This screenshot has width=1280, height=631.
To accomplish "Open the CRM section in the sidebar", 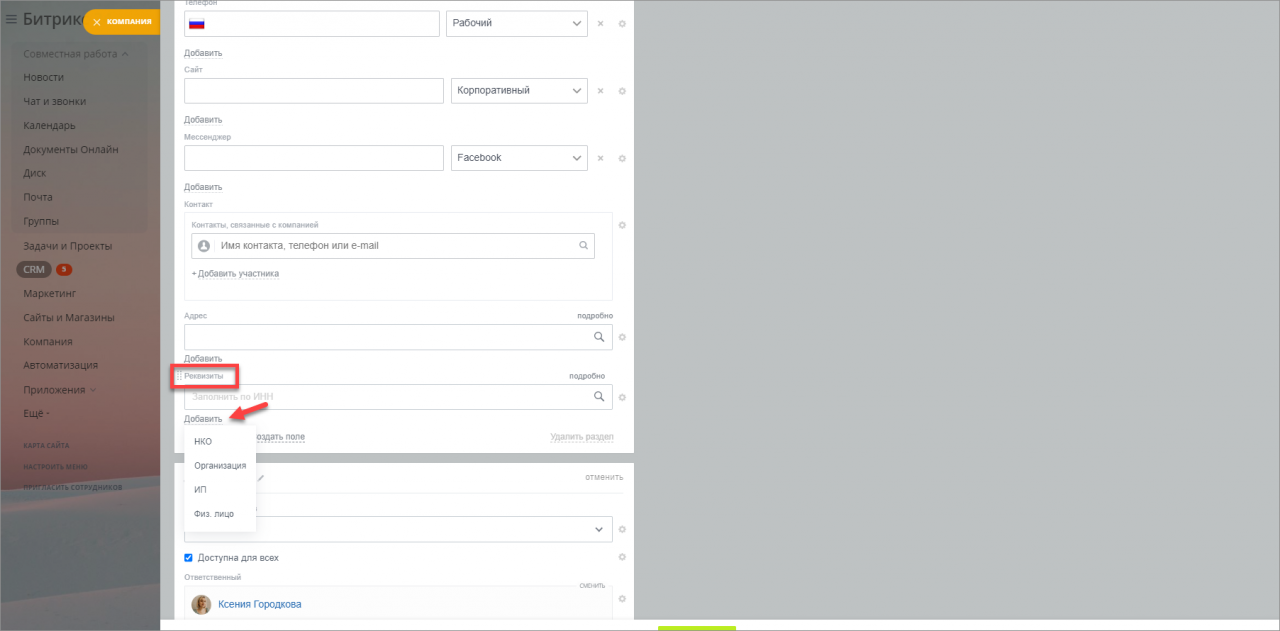I will tap(34, 269).
